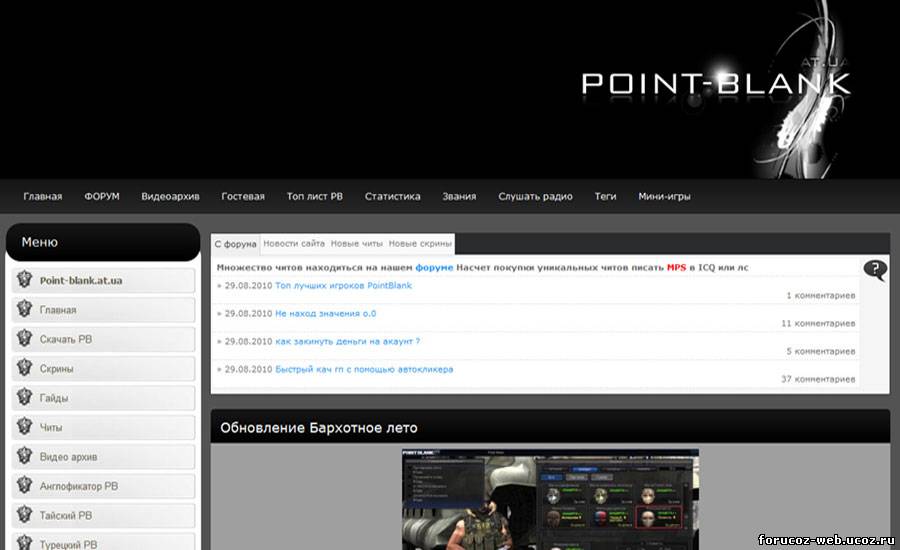
Task: Switch to the Новые скрины tab
Action: coord(420,244)
